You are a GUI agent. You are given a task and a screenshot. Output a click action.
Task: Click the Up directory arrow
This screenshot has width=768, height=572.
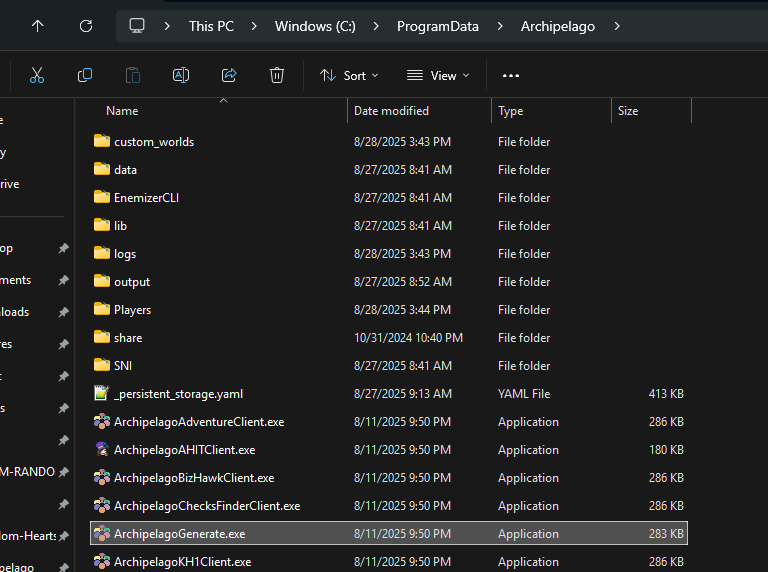pos(38,26)
